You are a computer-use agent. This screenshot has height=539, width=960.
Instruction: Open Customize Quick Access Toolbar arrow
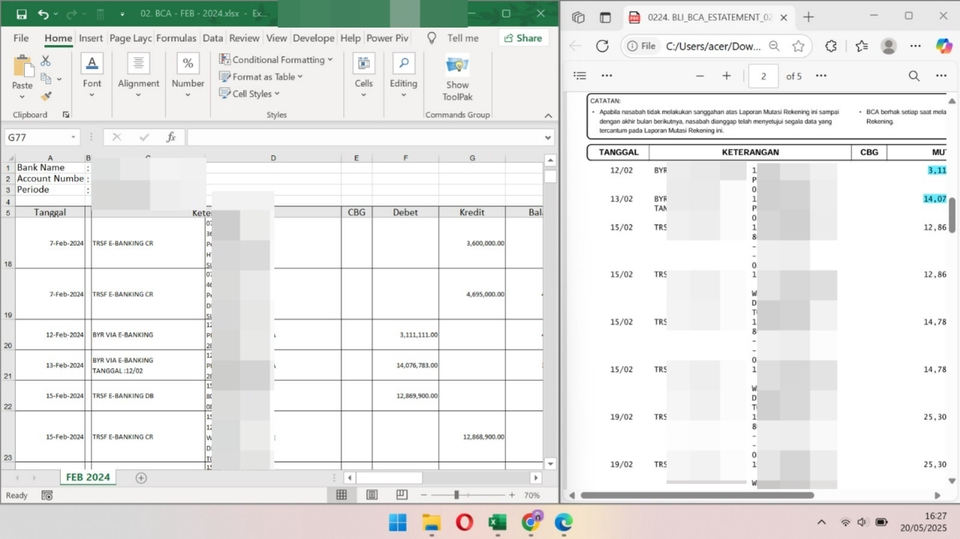pyautogui.click(x=122, y=13)
